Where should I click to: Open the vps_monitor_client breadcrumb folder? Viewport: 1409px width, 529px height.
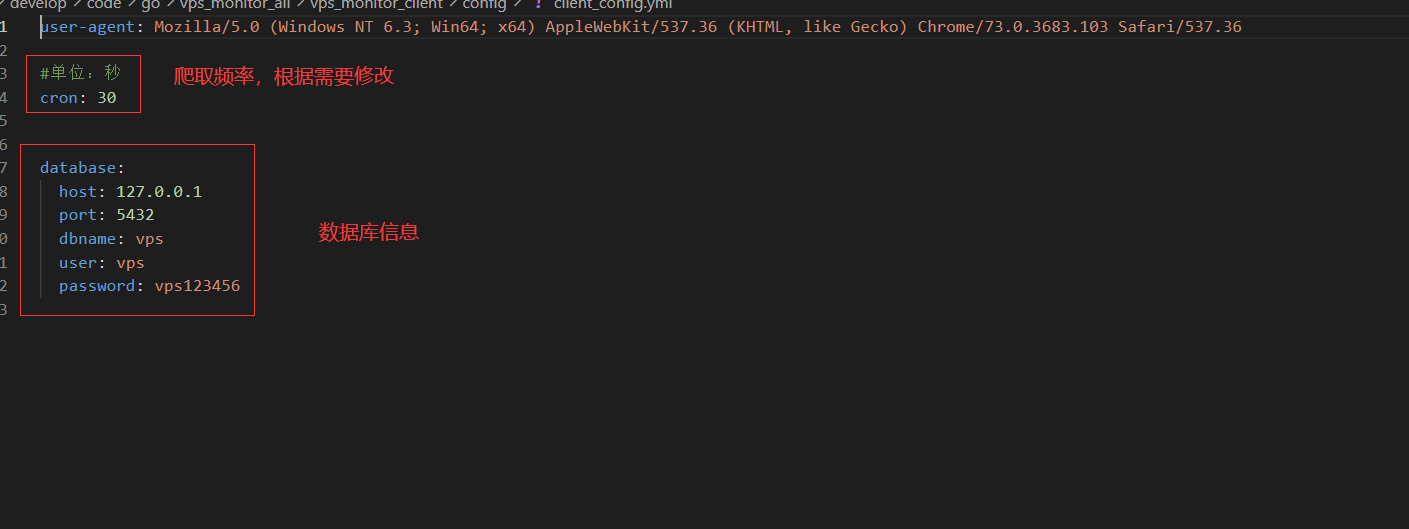376,4
